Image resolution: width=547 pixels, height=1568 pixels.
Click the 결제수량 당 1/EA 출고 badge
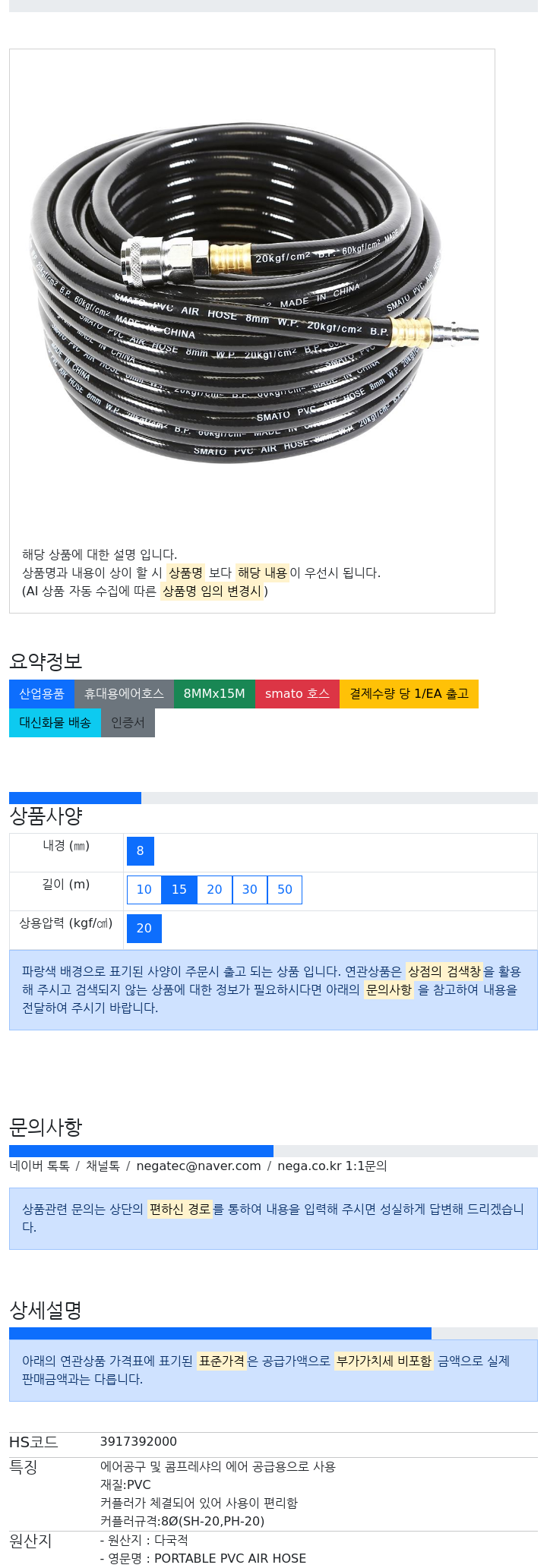[409, 694]
